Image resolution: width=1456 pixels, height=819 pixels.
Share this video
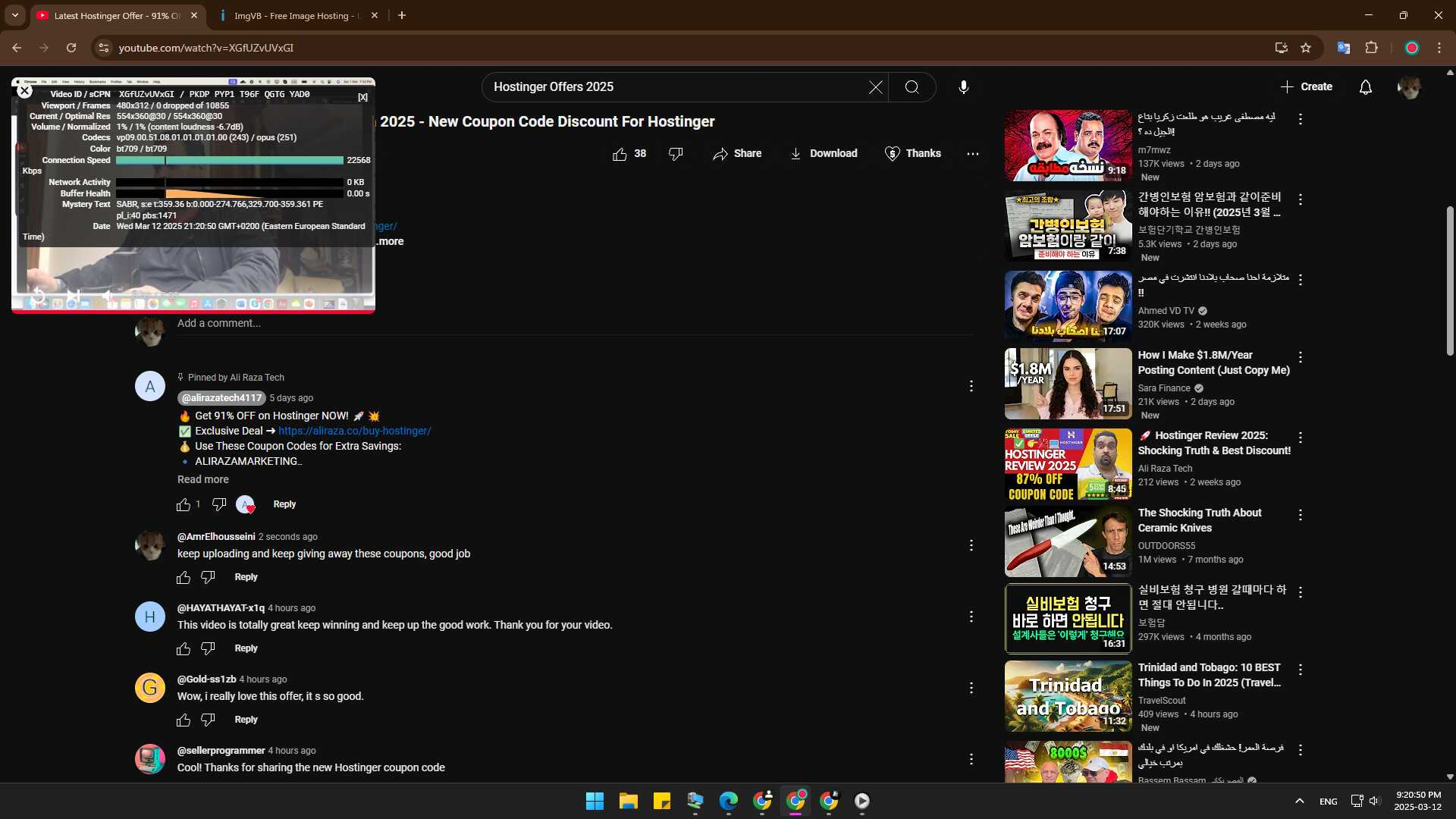click(x=737, y=154)
